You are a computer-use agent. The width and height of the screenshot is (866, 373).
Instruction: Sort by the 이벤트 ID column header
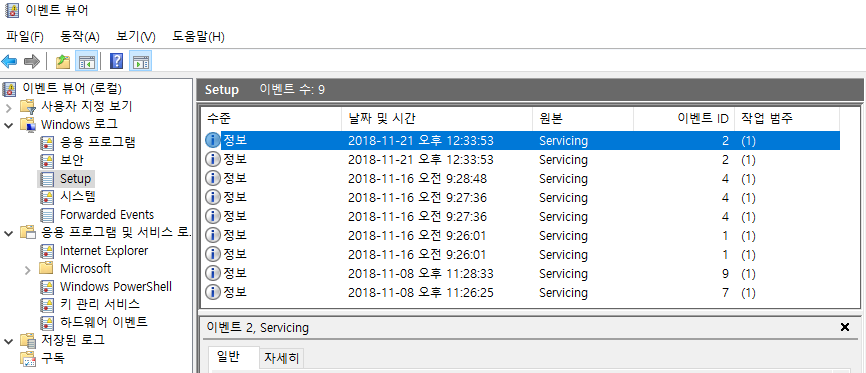(x=684, y=118)
